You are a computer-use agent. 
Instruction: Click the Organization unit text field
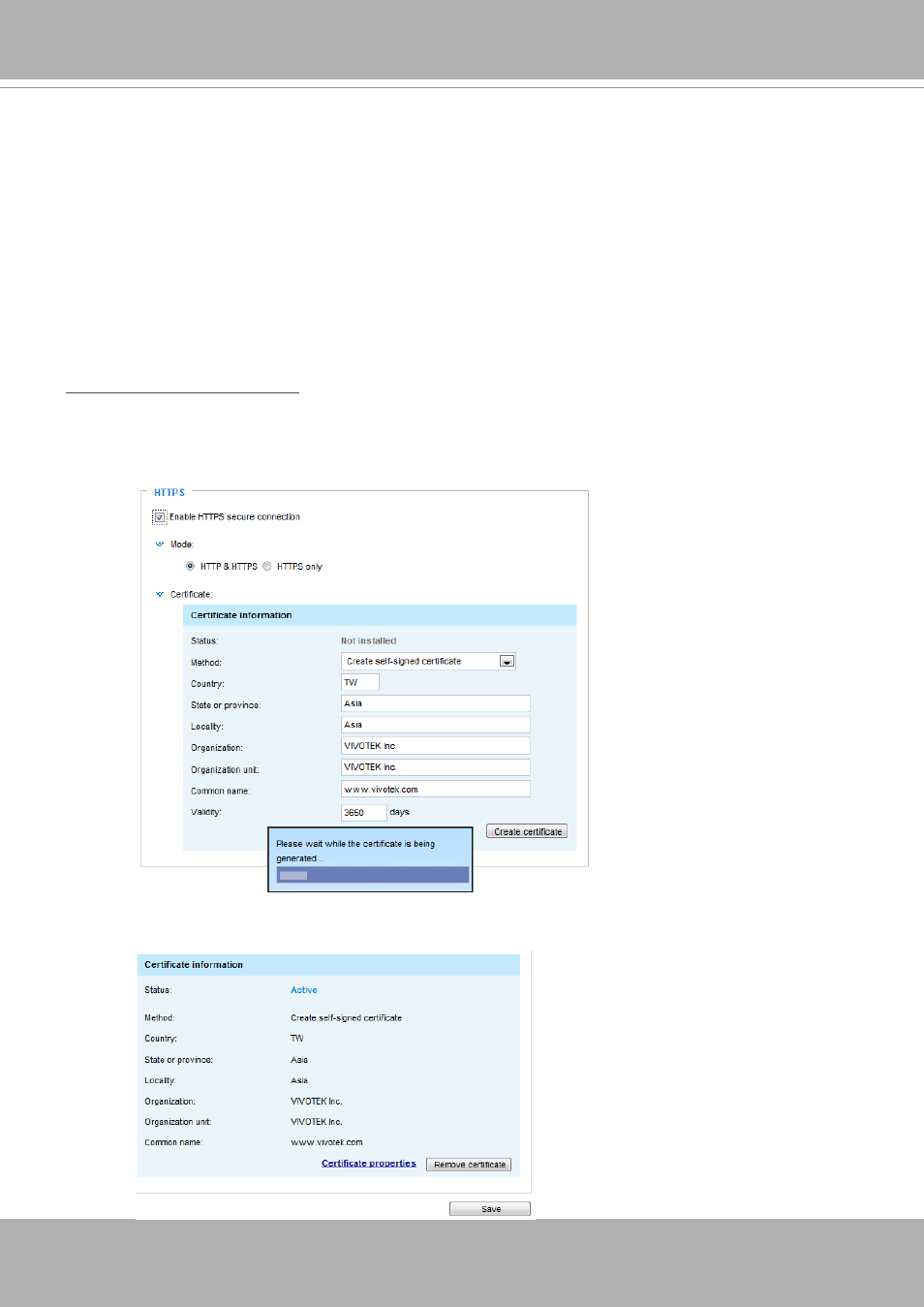[435, 767]
